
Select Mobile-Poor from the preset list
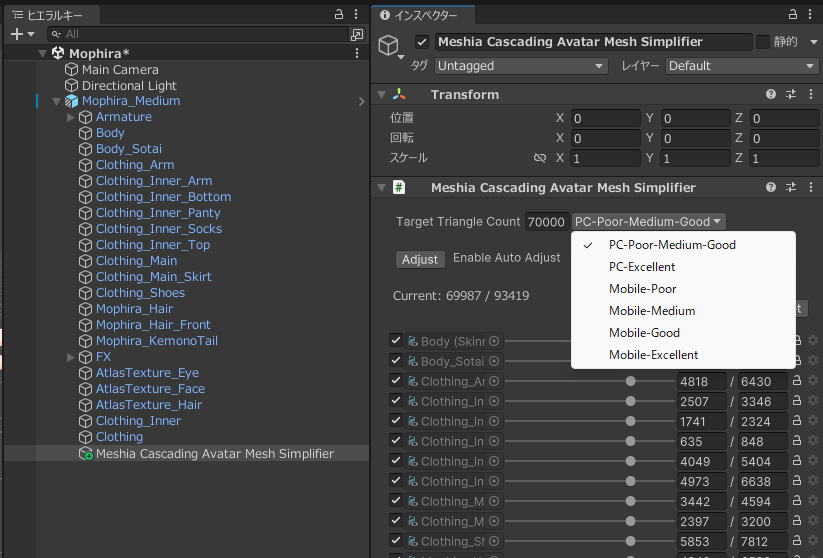[683, 289]
